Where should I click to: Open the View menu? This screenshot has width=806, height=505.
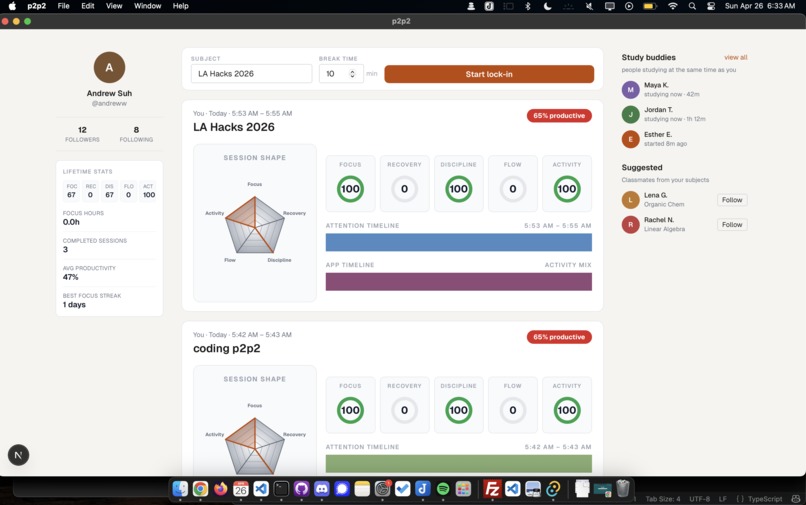coord(114,6)
